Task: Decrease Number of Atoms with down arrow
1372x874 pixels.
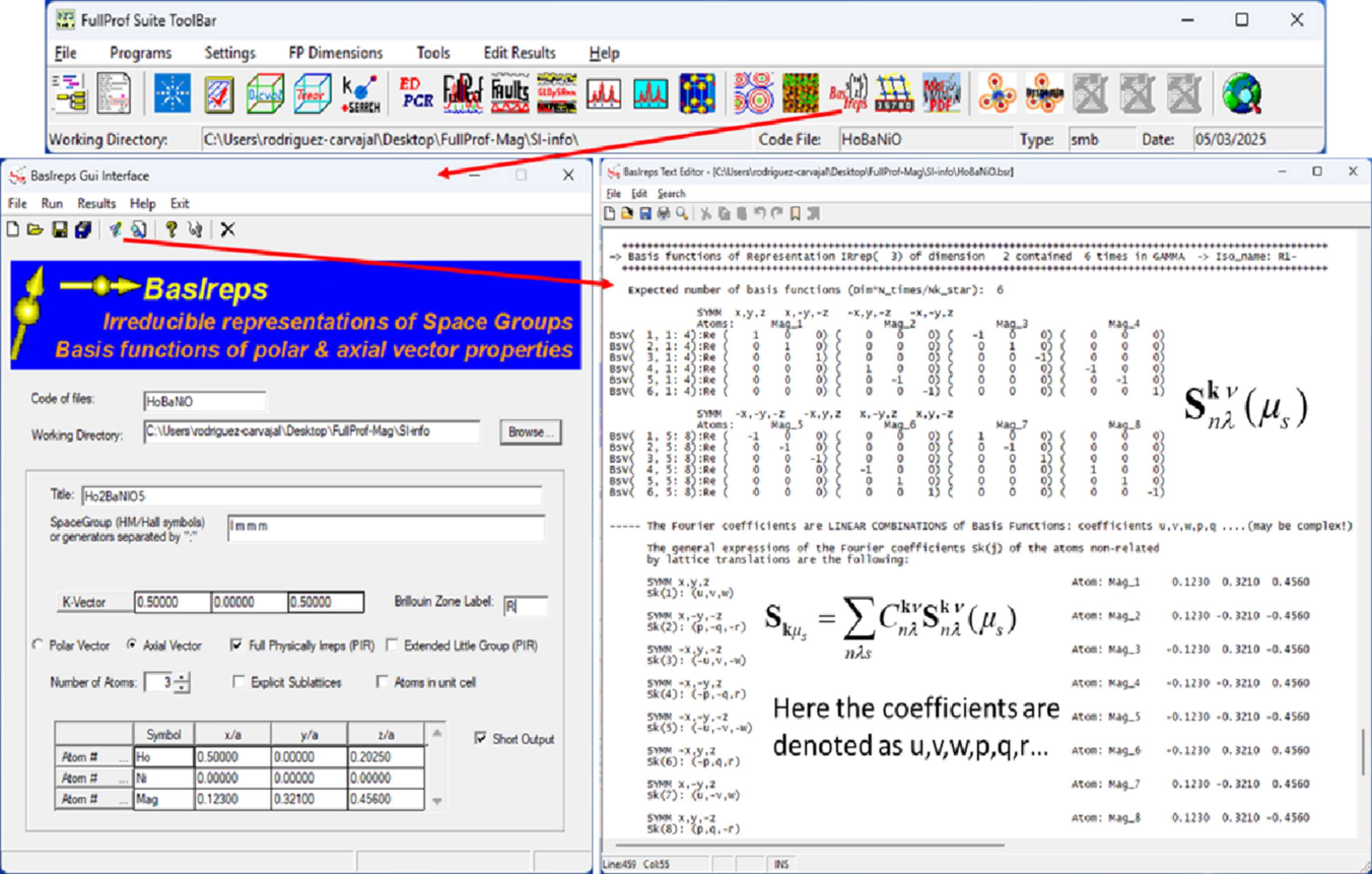Action: coord(182,687)
